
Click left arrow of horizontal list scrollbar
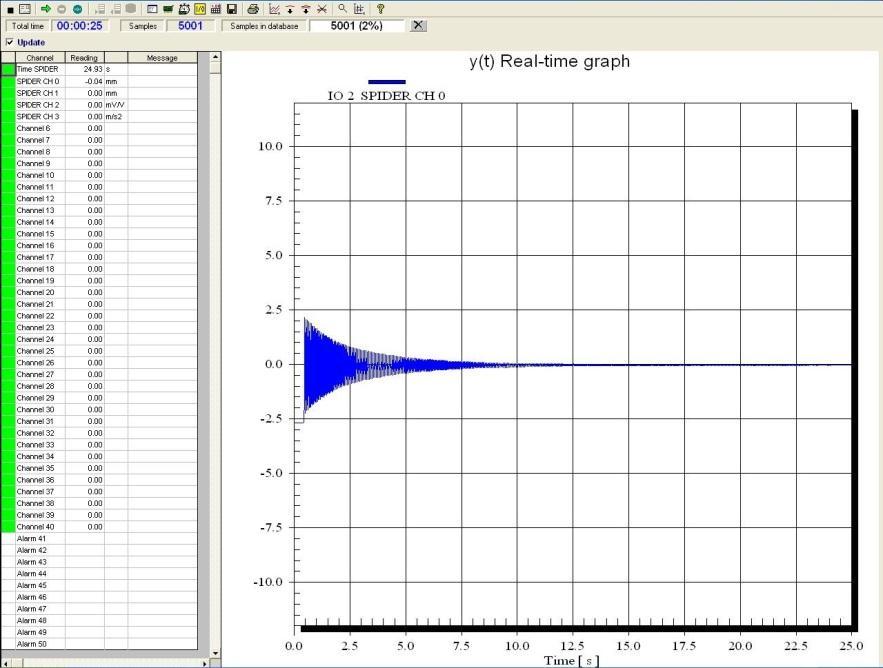click(x=6, y=663)
